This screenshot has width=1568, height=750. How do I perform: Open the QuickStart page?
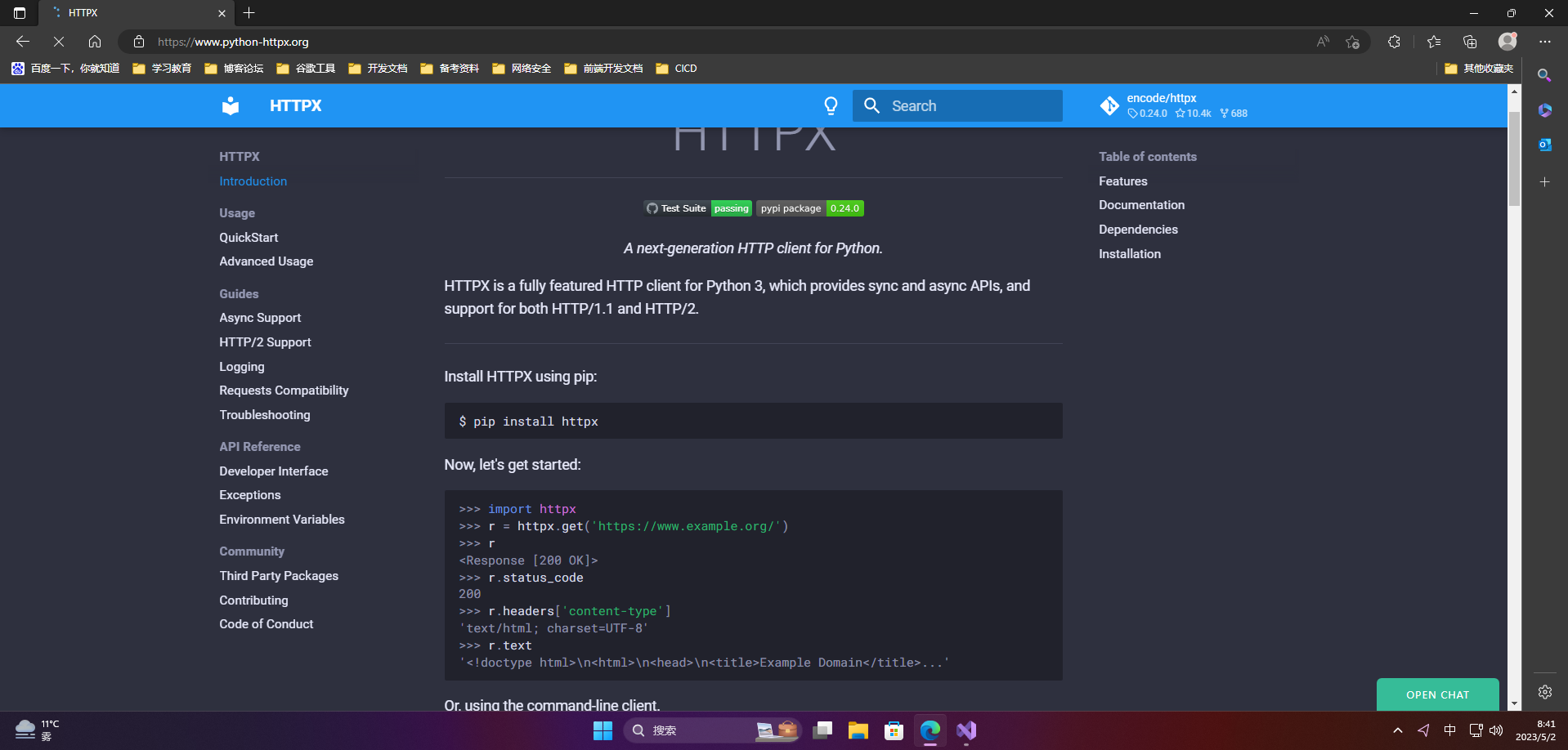pos(249,238)
